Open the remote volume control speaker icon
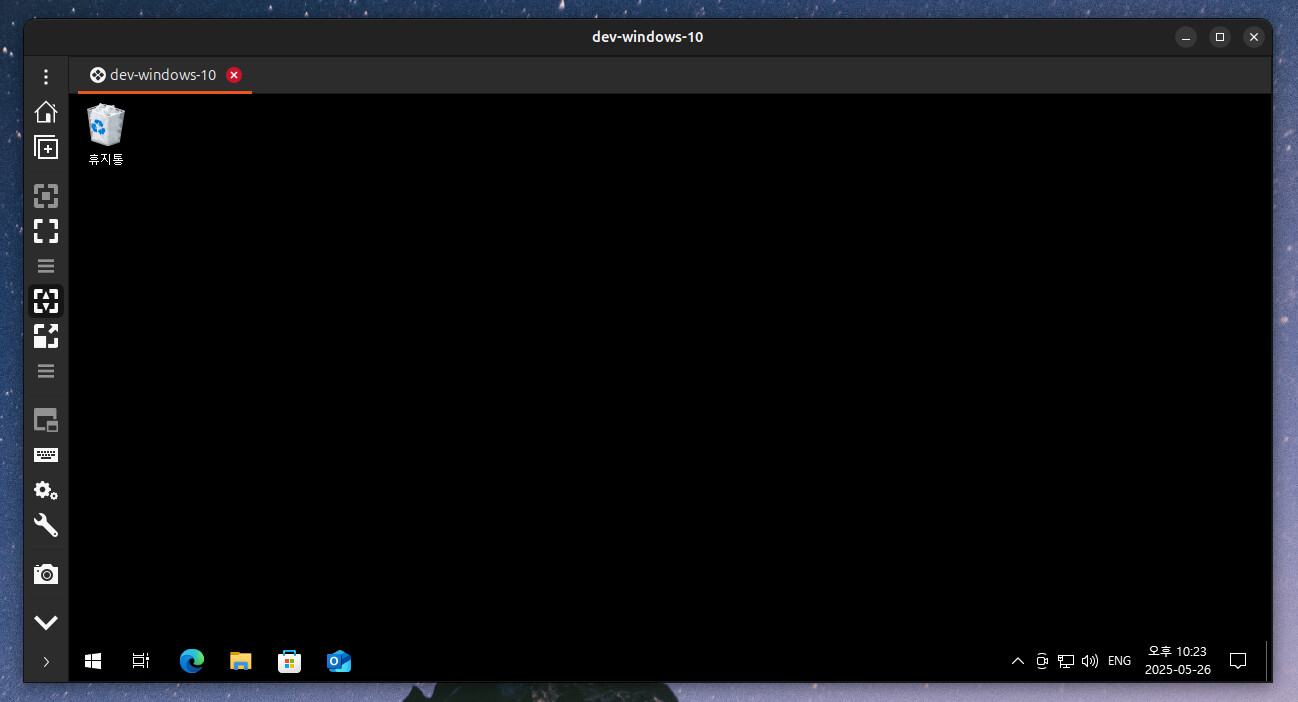1298x702 pixels. point(1090,661)
